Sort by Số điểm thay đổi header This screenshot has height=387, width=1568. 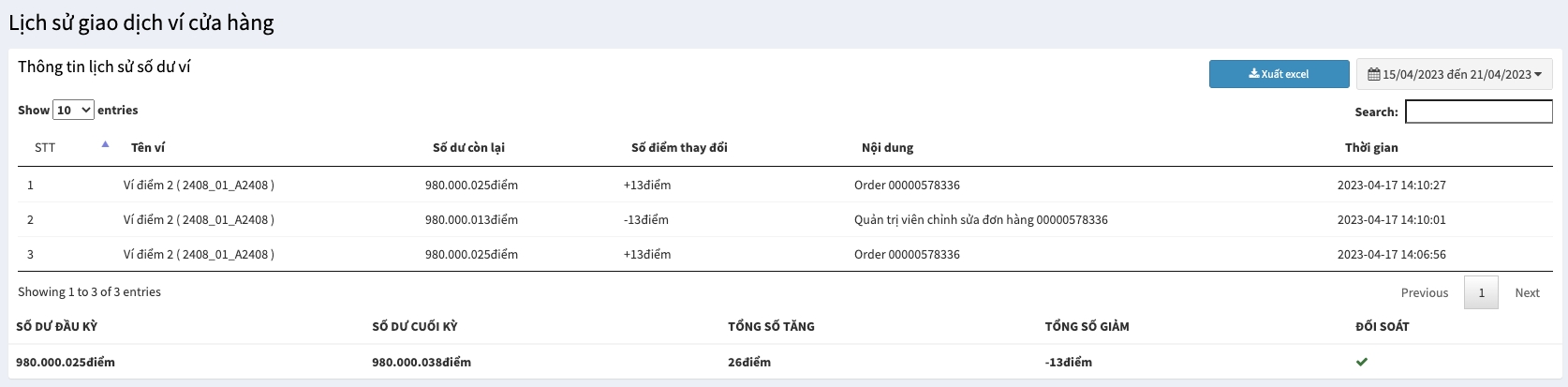click(x=679, y=147)
